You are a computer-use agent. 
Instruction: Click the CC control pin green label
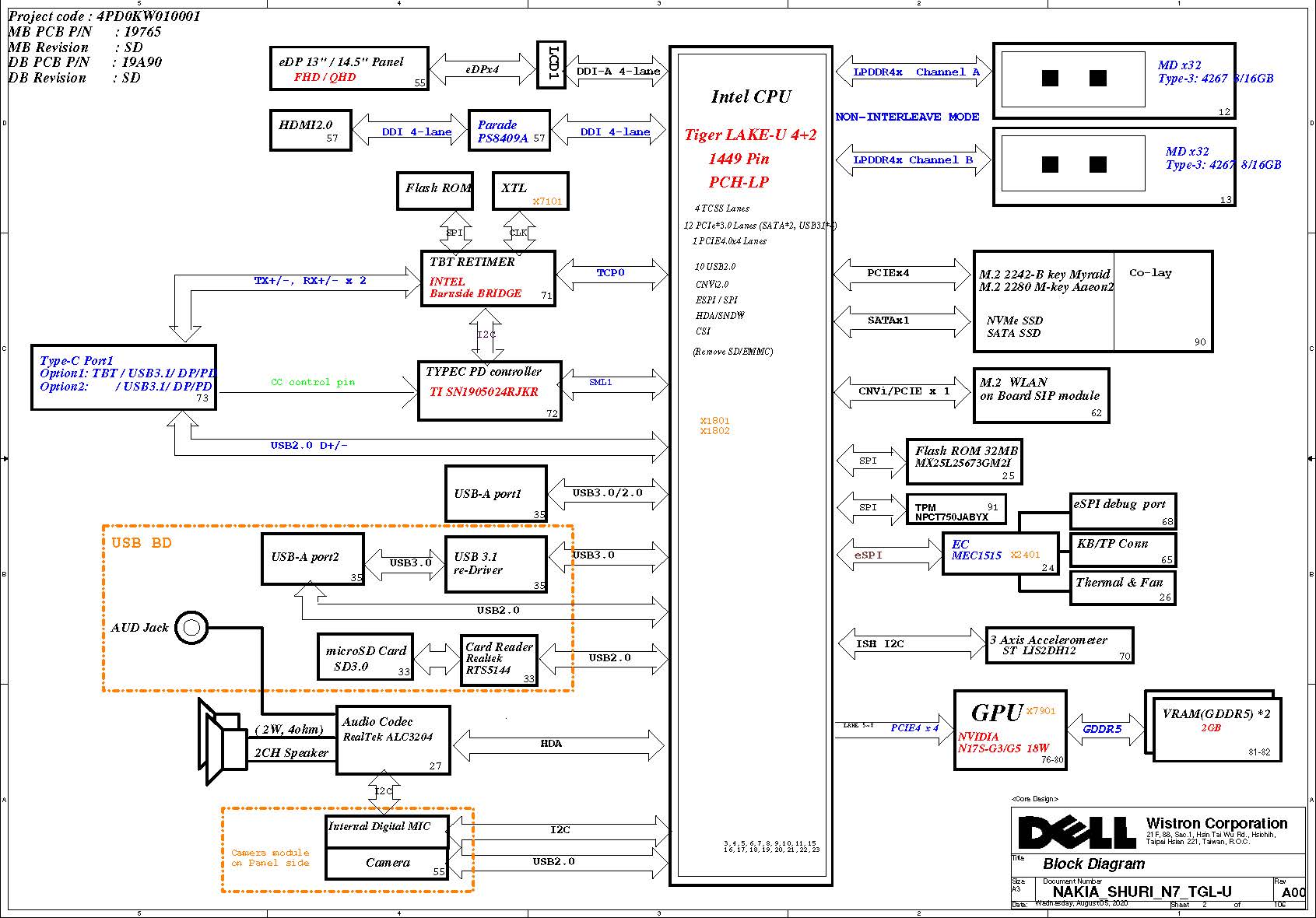coord(313,382)
